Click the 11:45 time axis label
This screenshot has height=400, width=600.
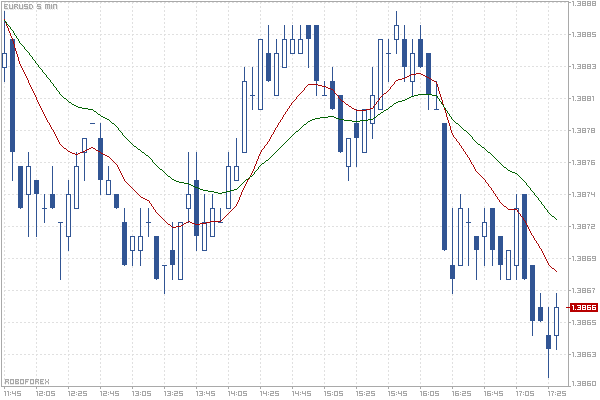coord(13,393)
